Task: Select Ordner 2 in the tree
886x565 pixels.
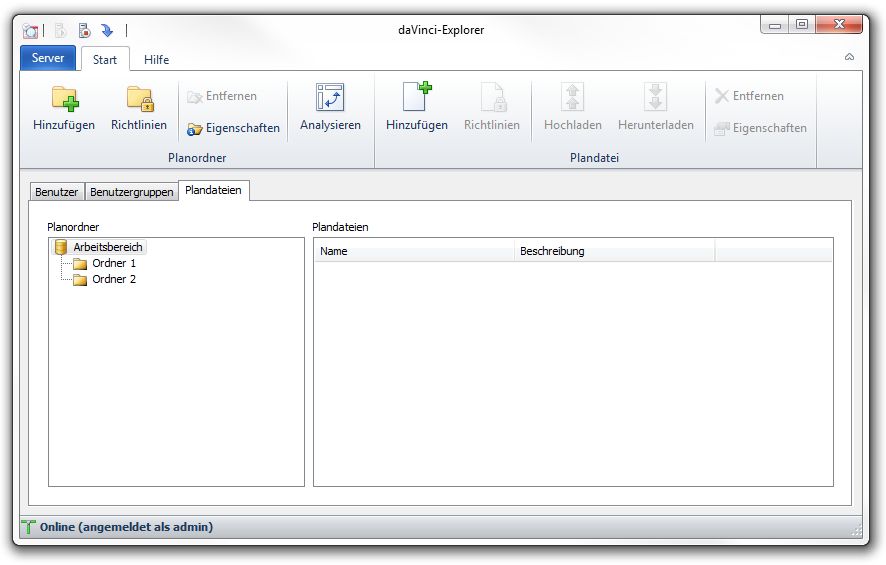Action: (x=113, y=279)
